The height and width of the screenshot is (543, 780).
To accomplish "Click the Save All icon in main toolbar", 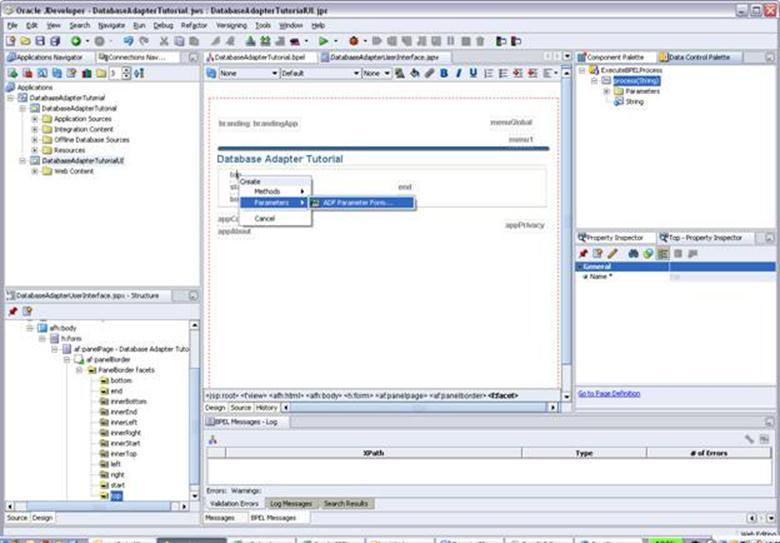I will click(55, 41).
